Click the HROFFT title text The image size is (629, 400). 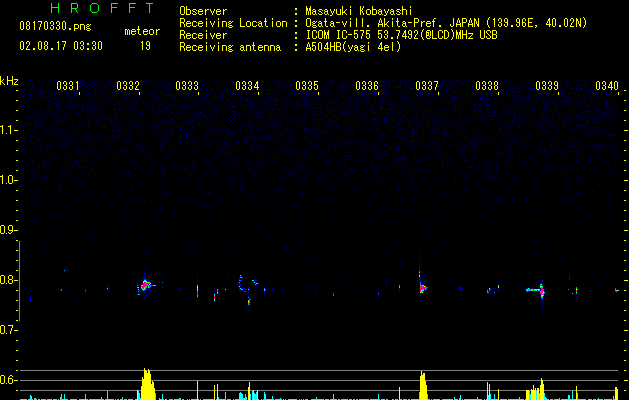click(102, 8)
